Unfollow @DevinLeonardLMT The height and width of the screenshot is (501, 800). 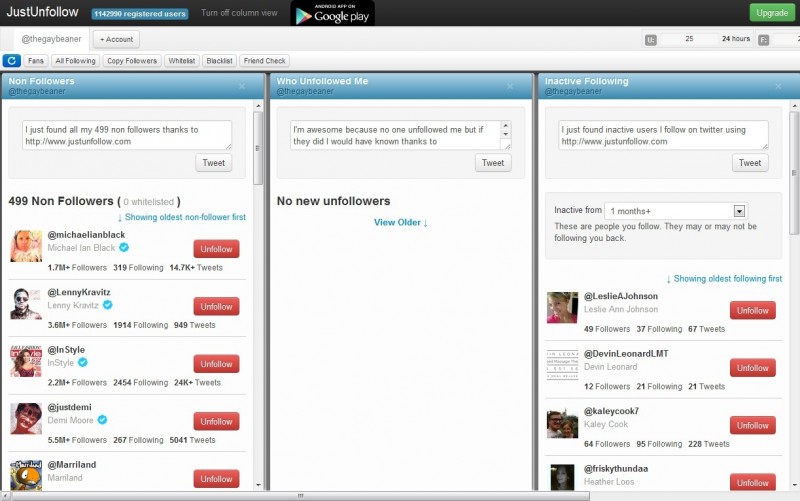[x=753, y=368]
